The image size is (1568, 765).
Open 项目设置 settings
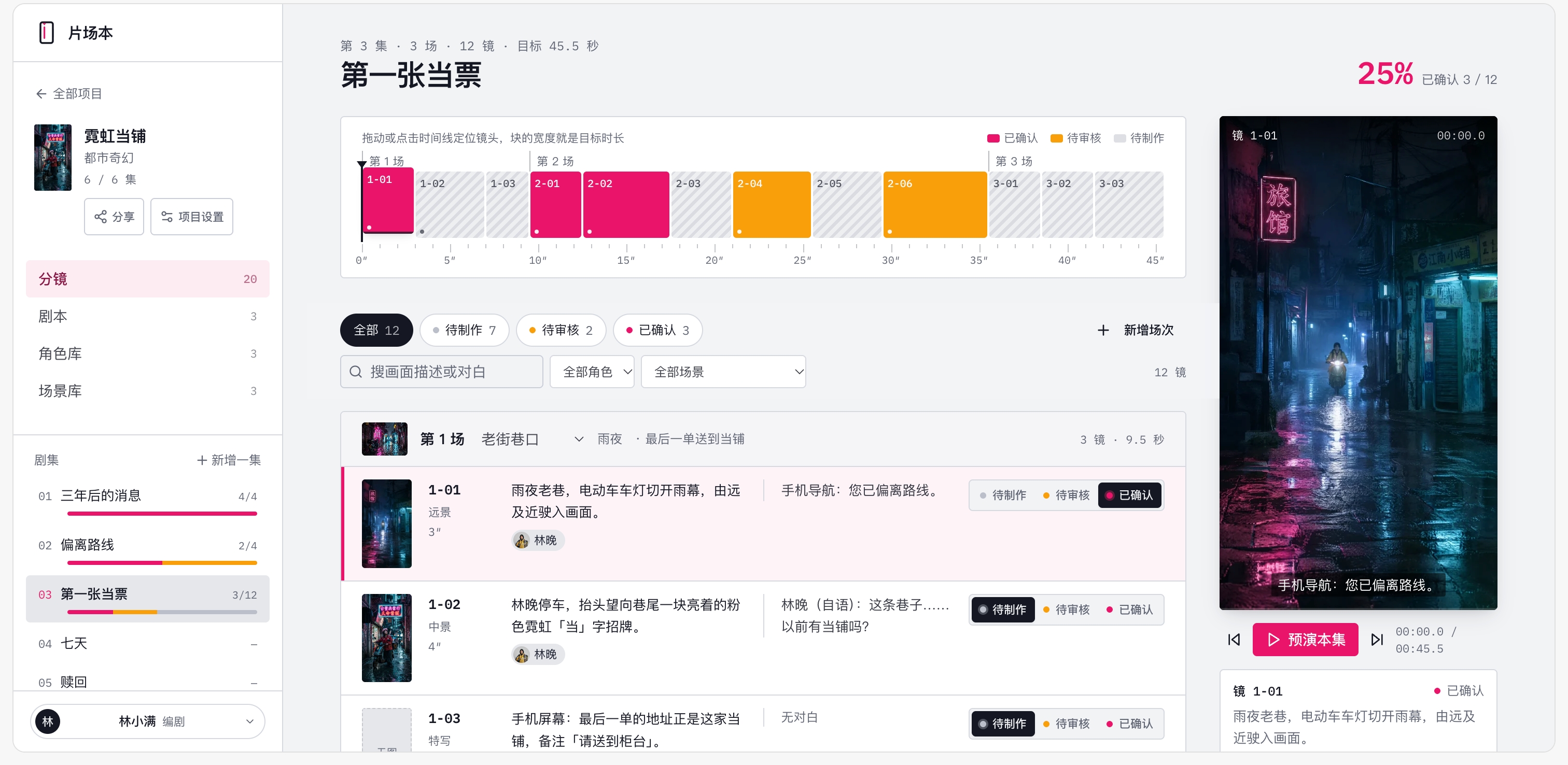(192, 217)
